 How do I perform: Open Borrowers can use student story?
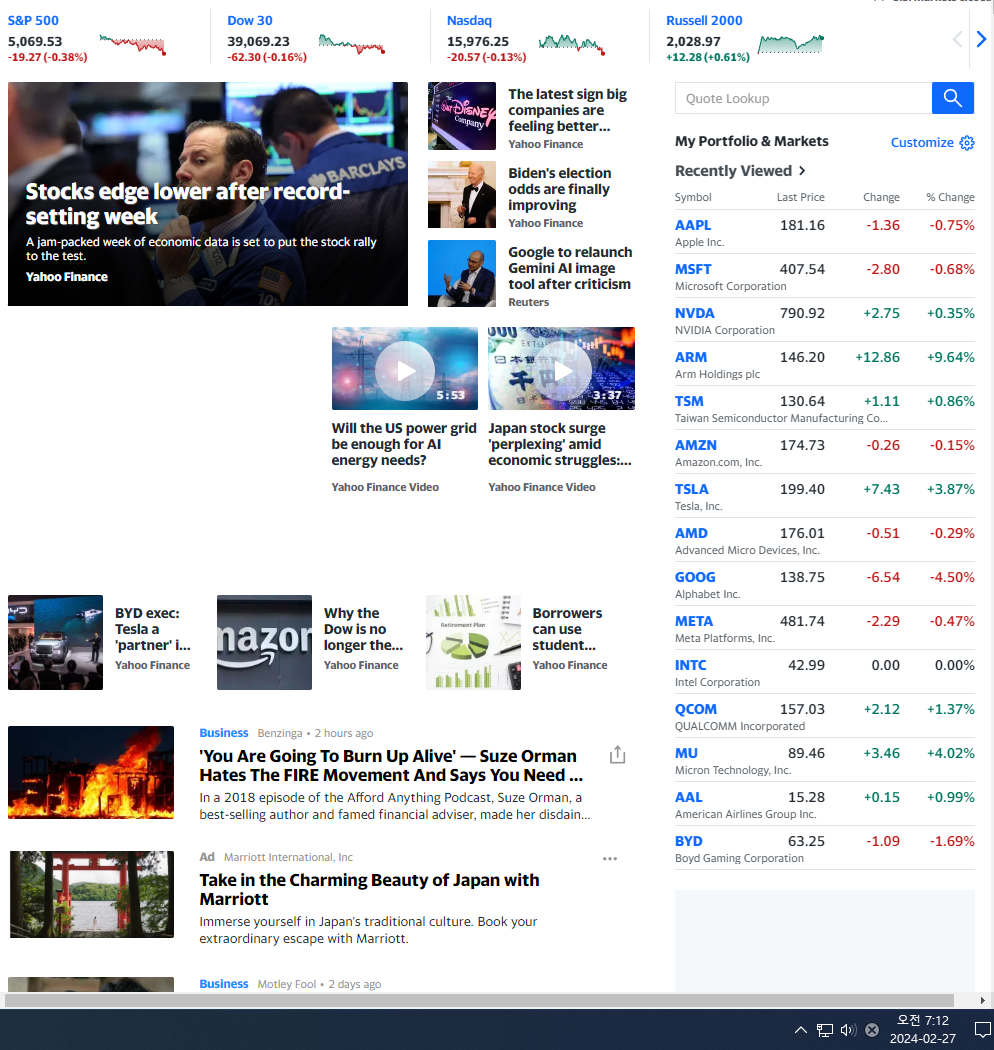pos(567,629)
